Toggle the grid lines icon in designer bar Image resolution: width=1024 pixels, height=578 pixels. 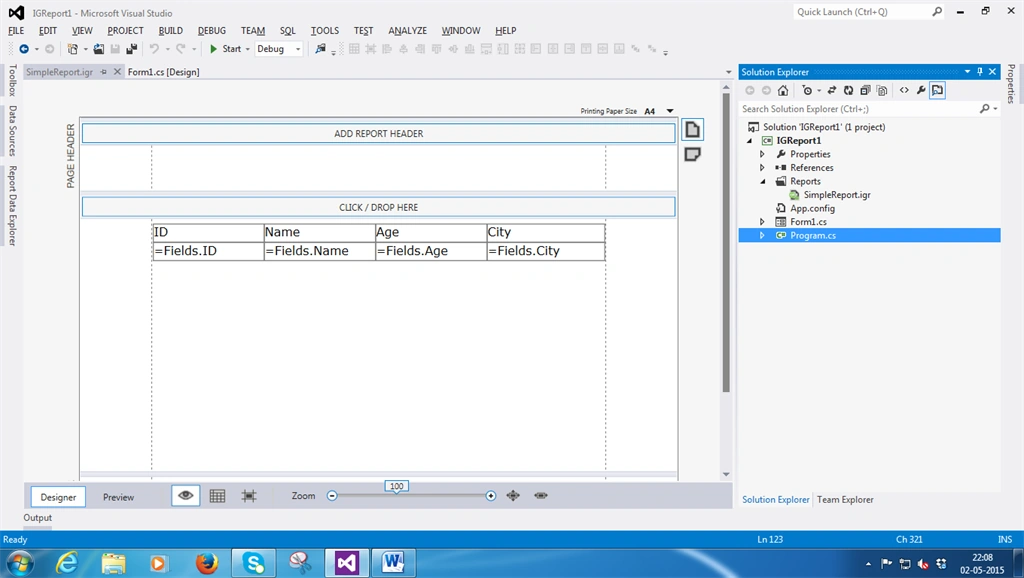[x=217, y=496]
